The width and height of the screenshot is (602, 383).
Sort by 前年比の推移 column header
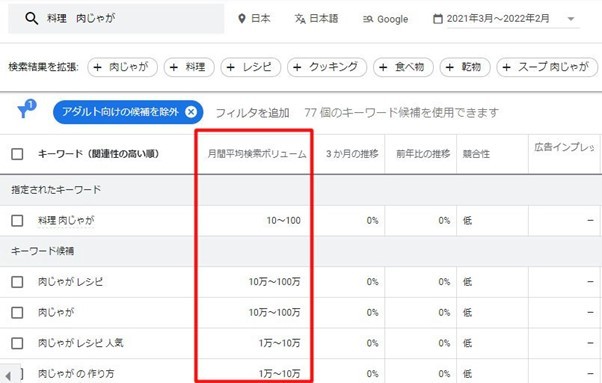point(423,154)
